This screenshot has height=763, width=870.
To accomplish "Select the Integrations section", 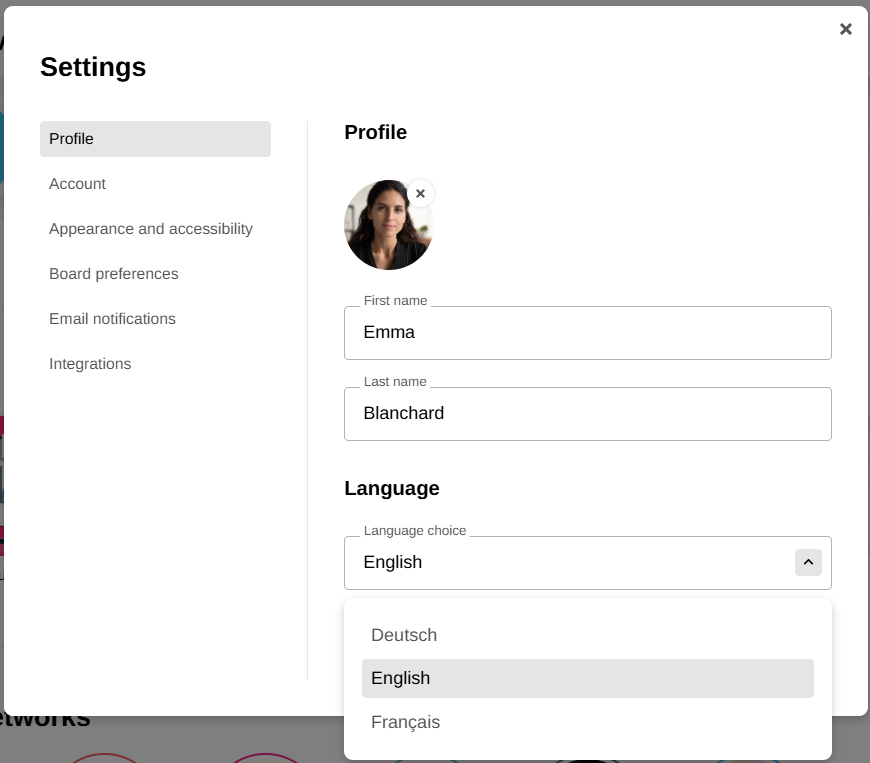I will click(90, 364).
